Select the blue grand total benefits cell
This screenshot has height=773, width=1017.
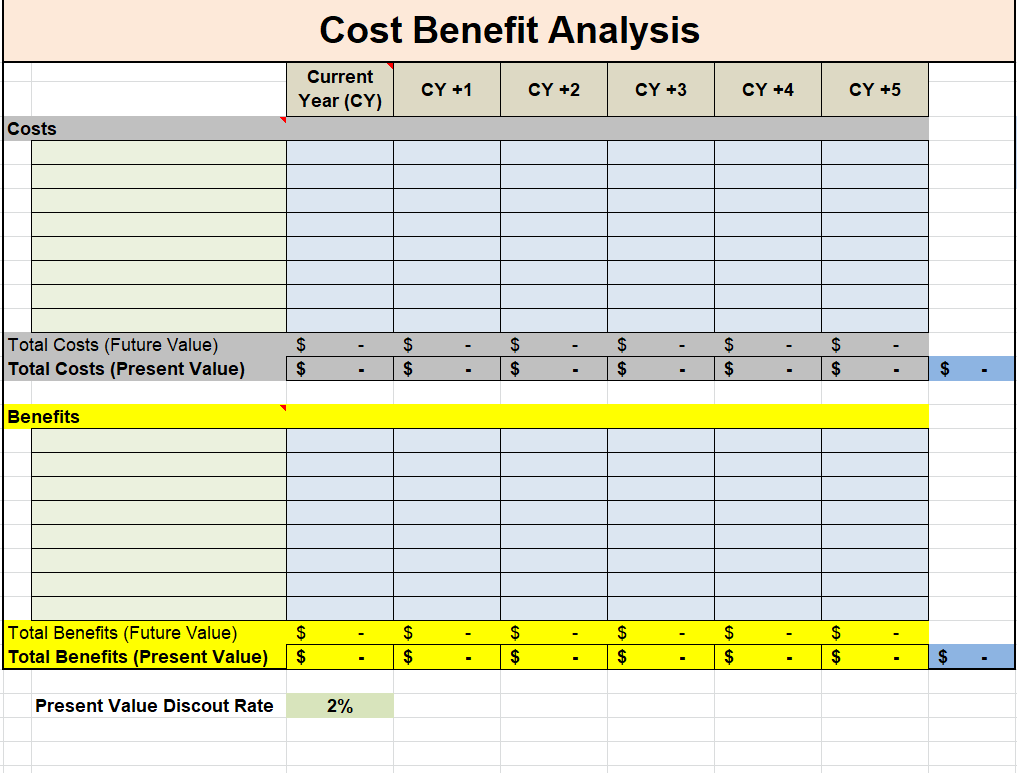click(971, 657)
